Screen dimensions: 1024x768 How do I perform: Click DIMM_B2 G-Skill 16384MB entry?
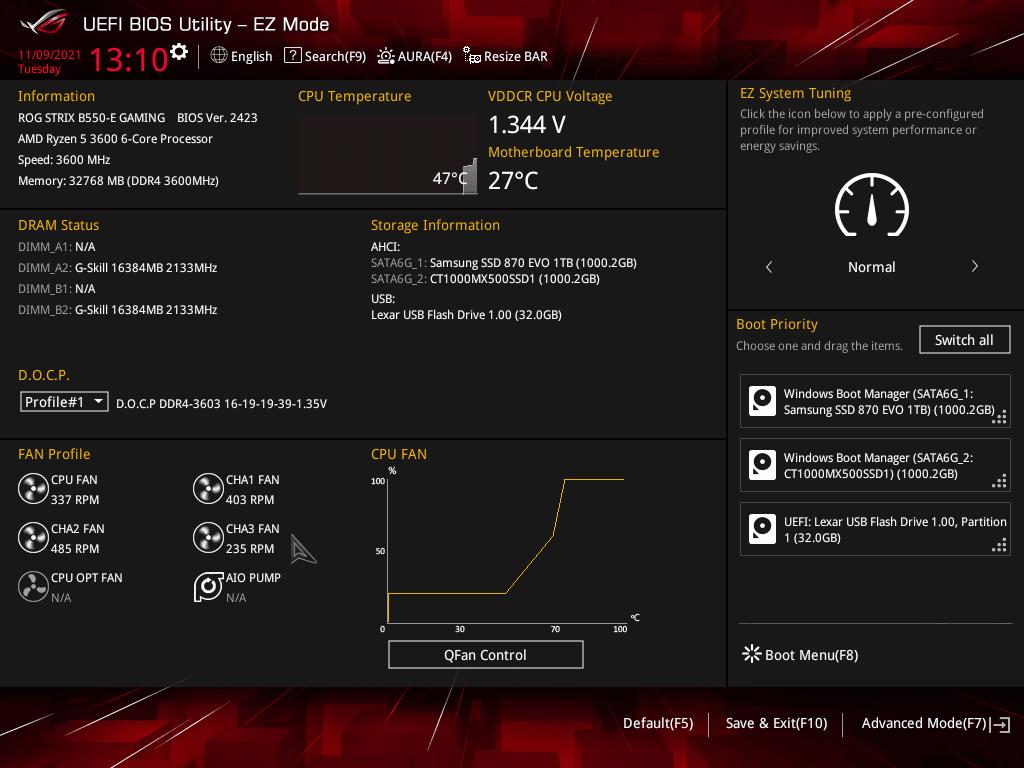coord(118,310)
